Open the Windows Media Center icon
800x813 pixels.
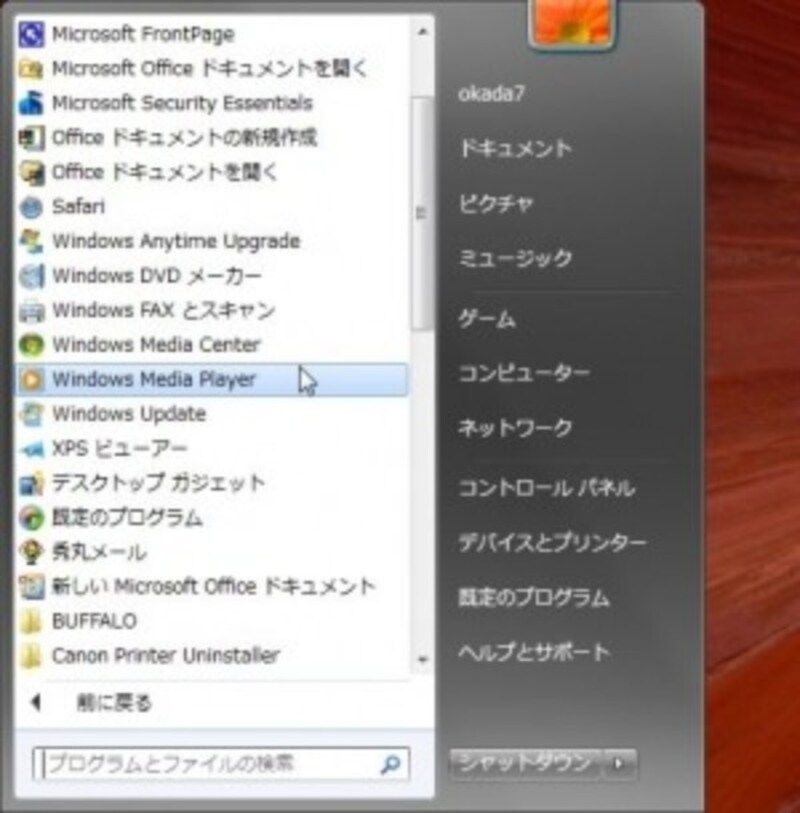pos(31,345)
